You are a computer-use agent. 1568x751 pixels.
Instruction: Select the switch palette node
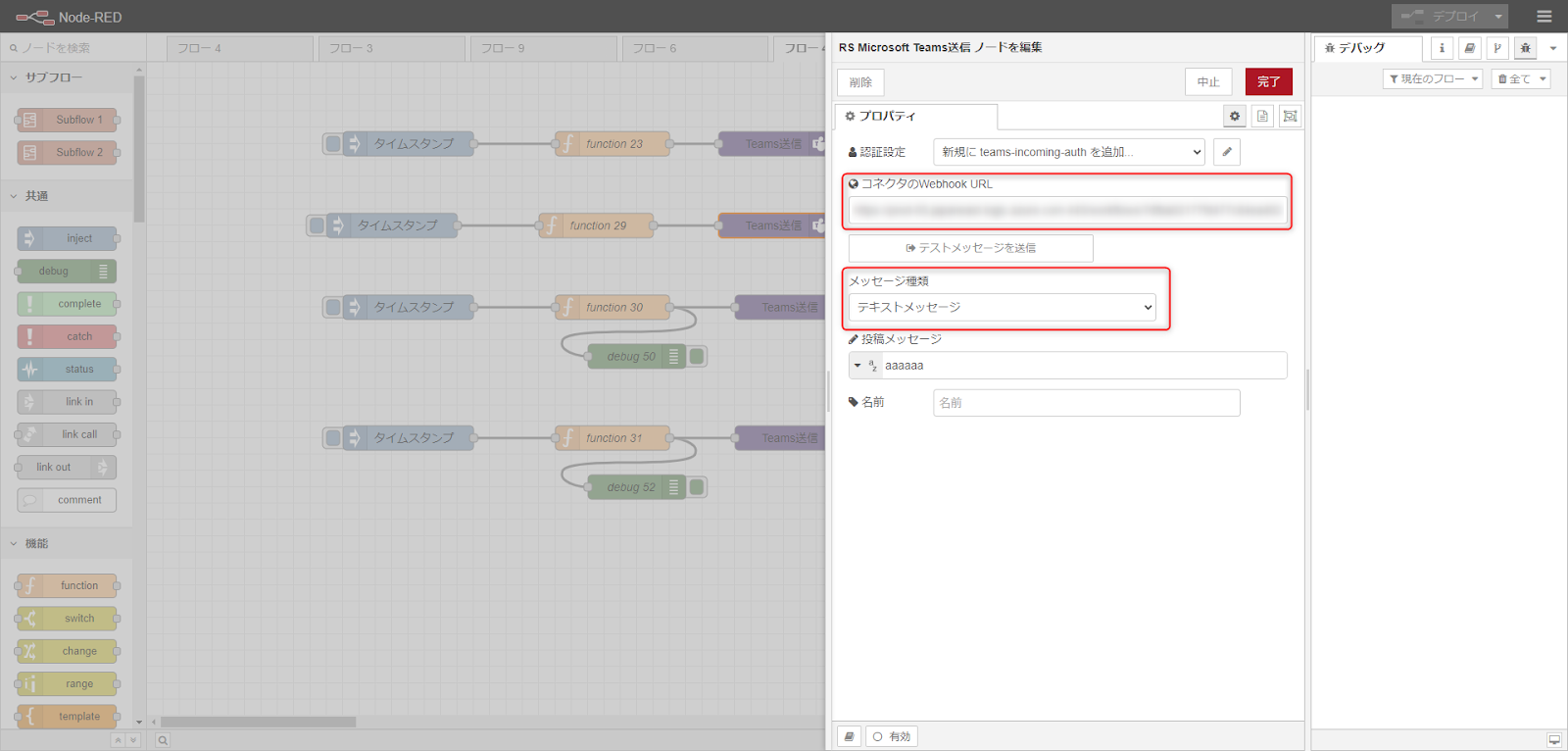pyautogui.click(x=67, y=619)
